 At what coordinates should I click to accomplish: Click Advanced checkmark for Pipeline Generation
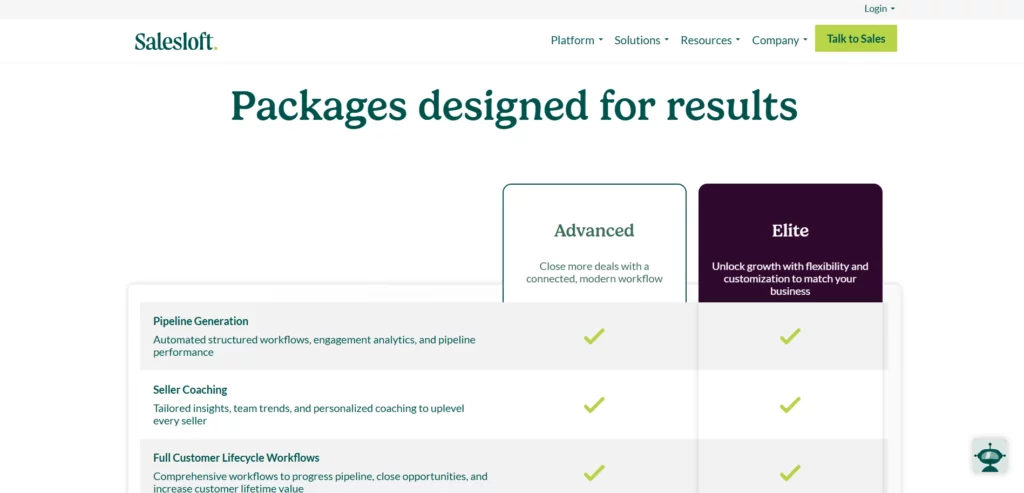click(x=594, y=336)
